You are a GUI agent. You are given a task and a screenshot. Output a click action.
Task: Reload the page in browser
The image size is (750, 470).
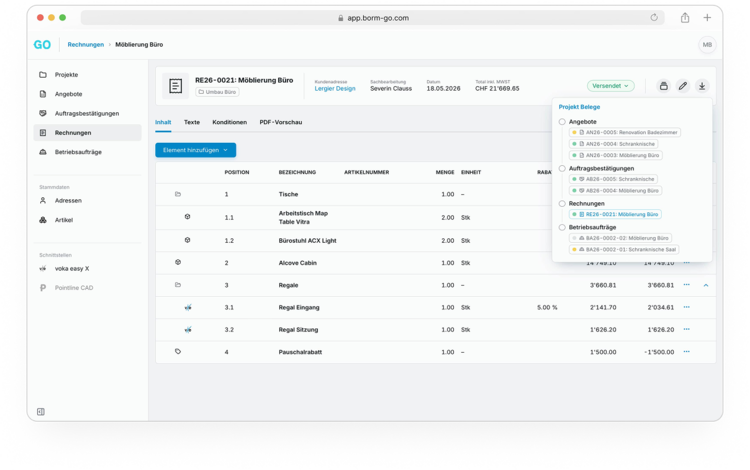[654, 18]
